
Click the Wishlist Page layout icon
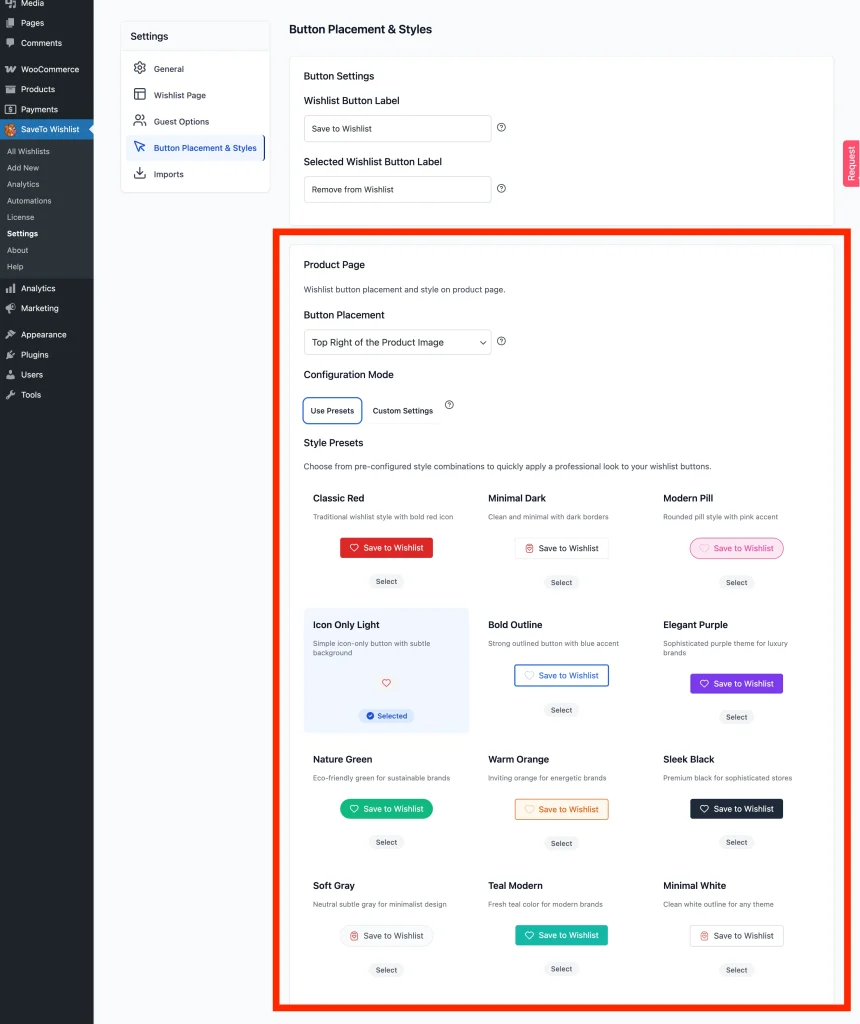coord(140,94)
